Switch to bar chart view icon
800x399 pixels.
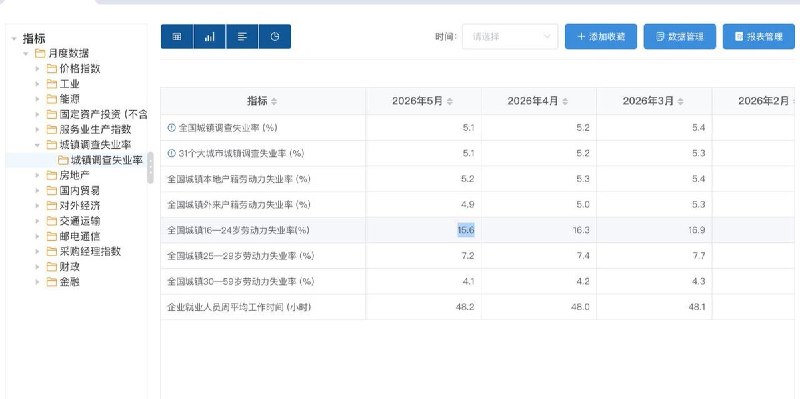[210, 37]
